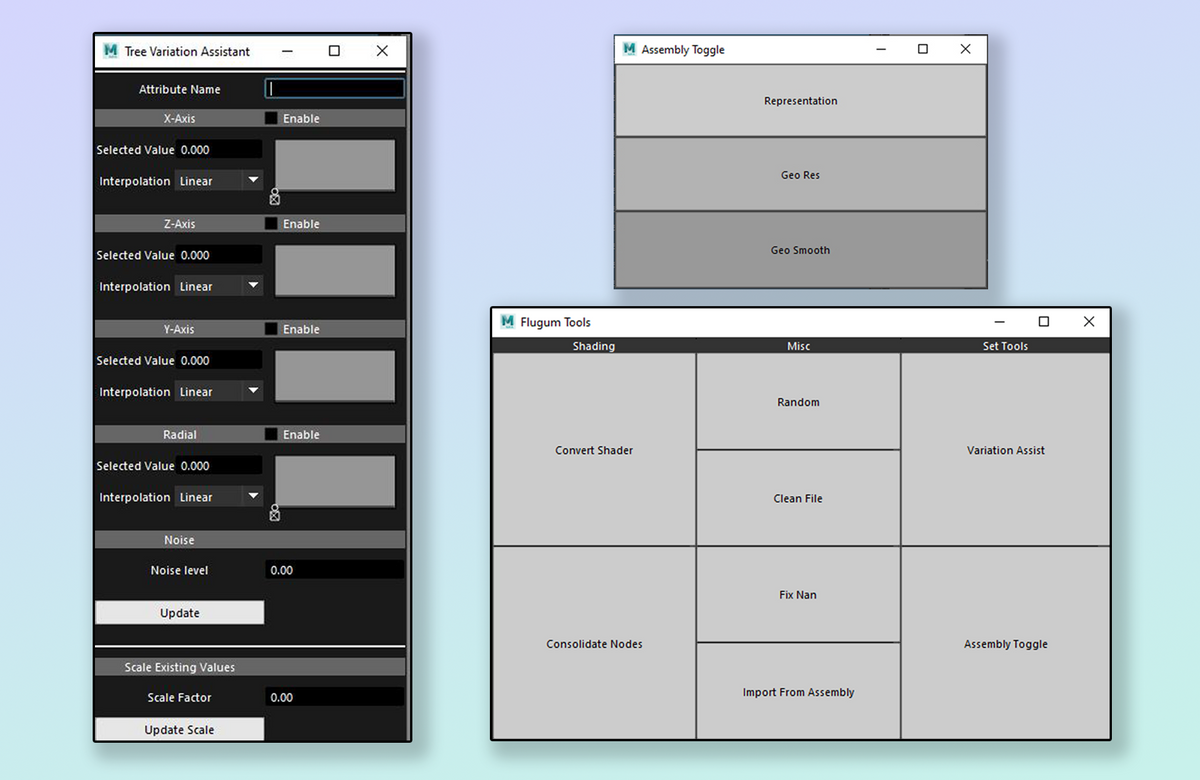The image size is (1200, 780).
Task: Click the delete-point icon under the X-Axis ramp
Action: coord(274,198)
